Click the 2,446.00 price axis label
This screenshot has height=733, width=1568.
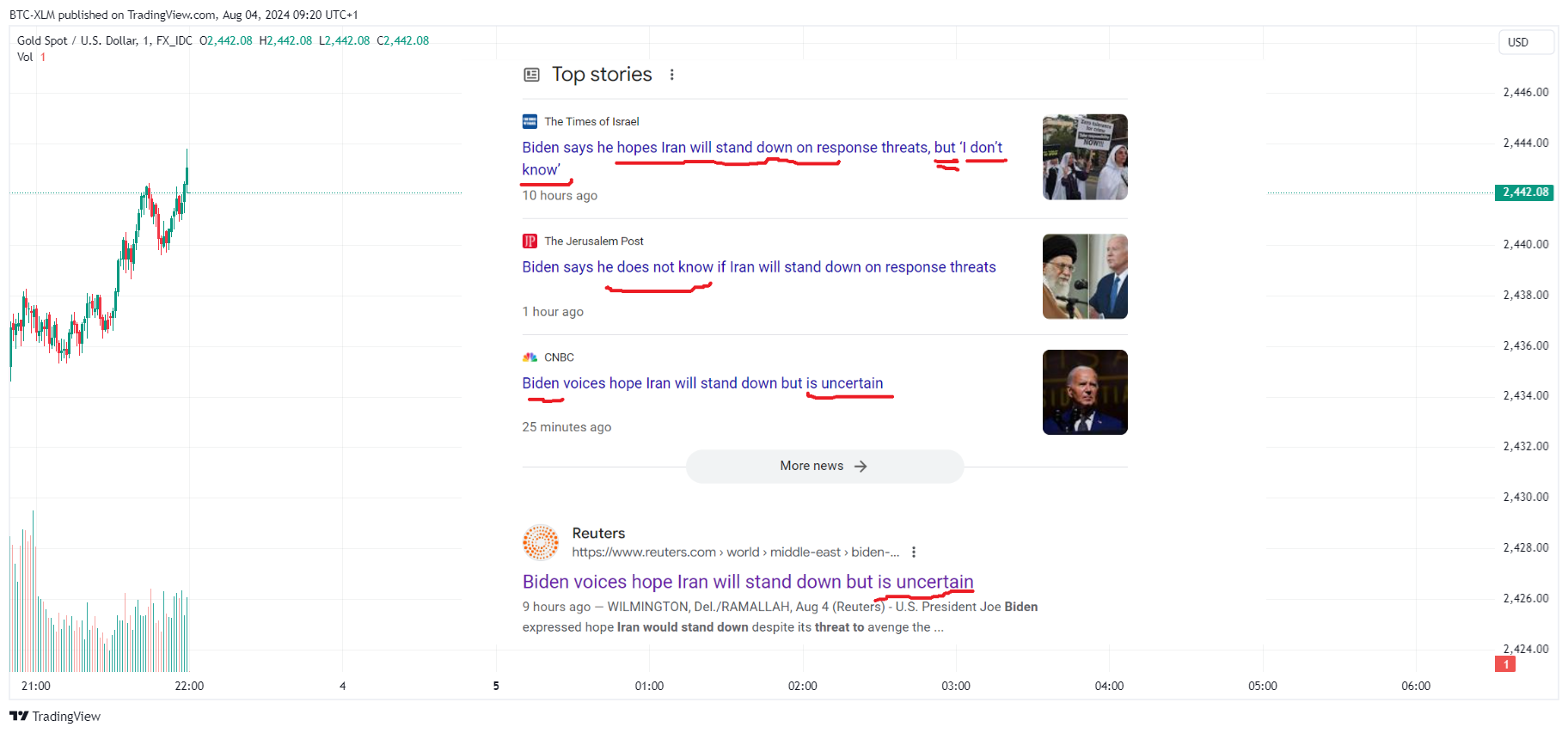pos(1525,92)
